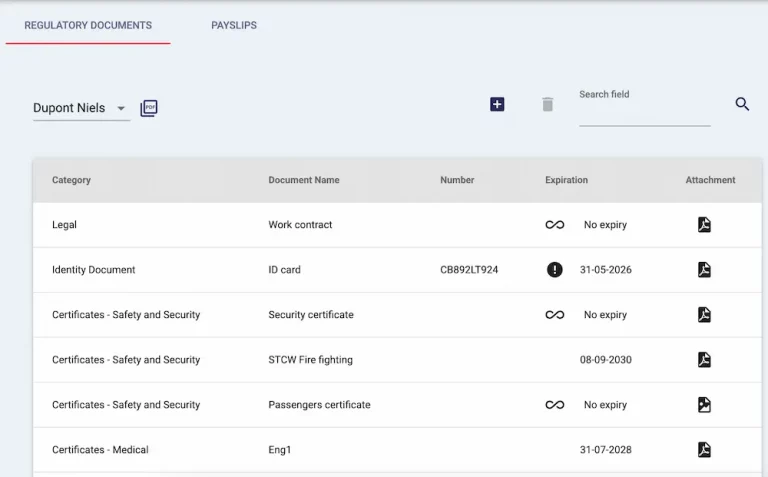Click the Security certificate infinity icon
The width and height of the screenshot is (768, 477).
(x=555, y=315)
